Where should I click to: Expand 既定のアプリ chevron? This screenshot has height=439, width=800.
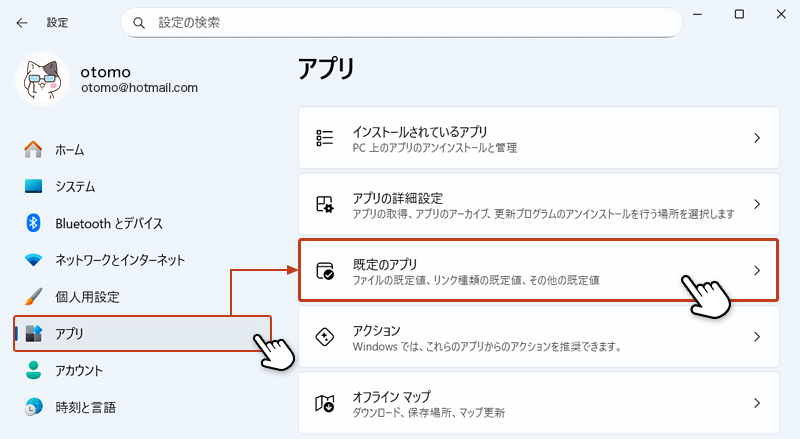[757, 271]
